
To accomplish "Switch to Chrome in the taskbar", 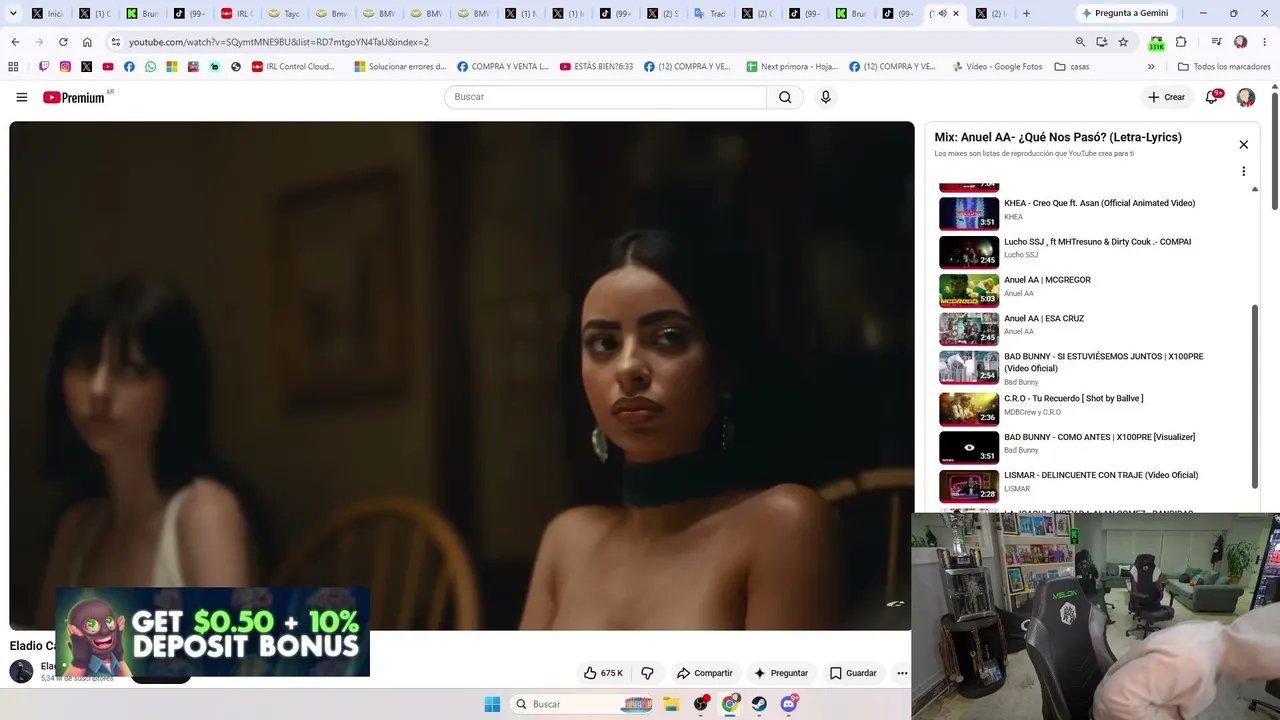I will click(730, 704).
